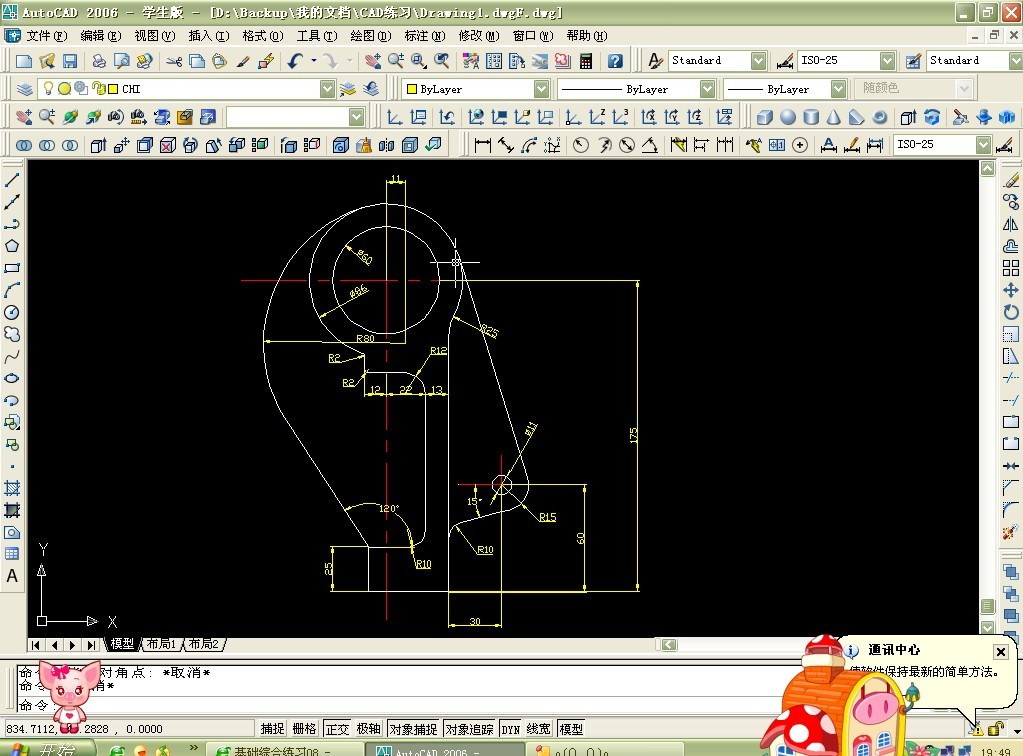Image resolution: width=1023 pixels, height=756 pixels.
Task: Open the 编辑(E) menu
Action: pyautogui.click(x=100, y=36)
